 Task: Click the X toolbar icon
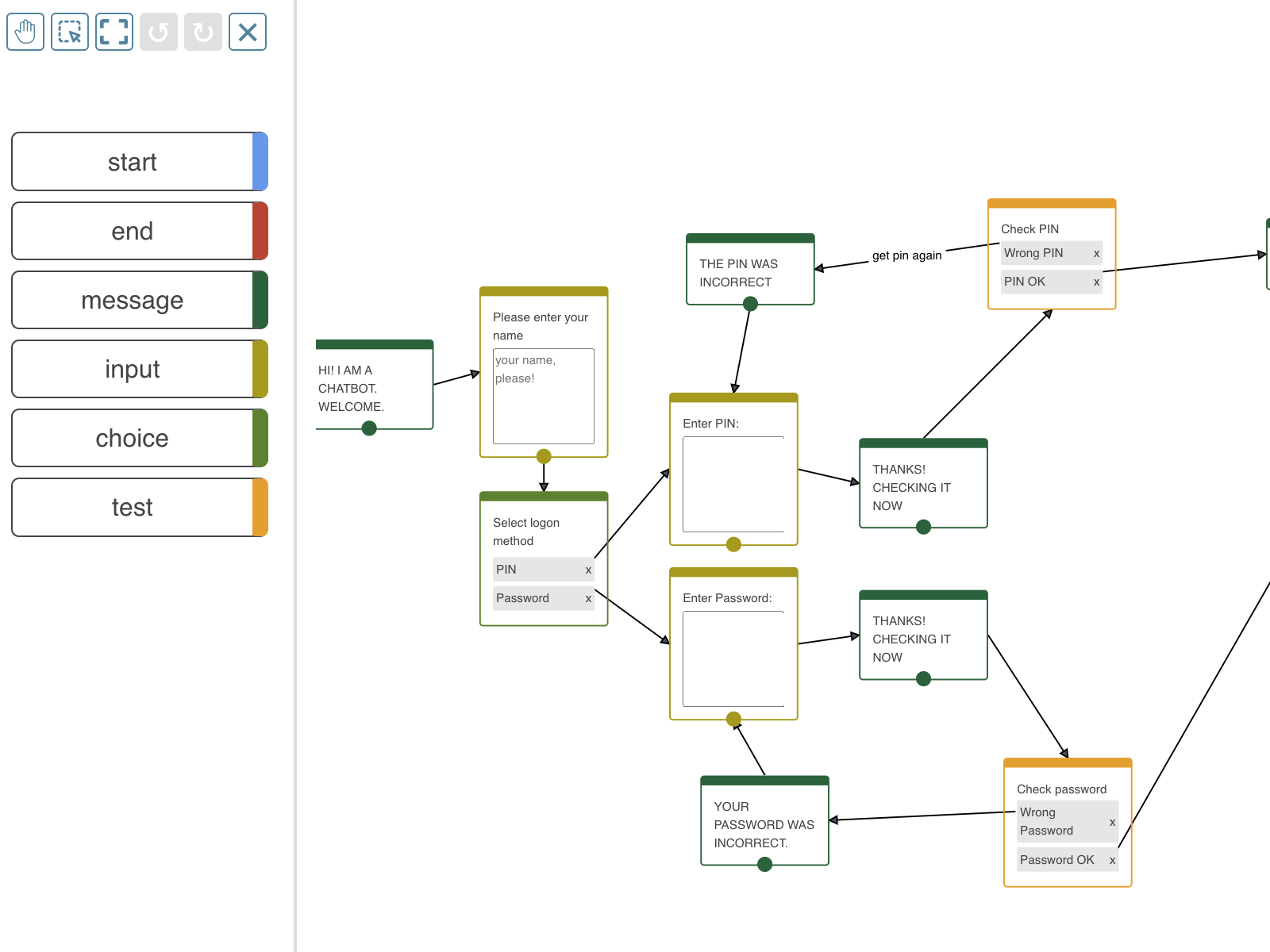(247, 32)
